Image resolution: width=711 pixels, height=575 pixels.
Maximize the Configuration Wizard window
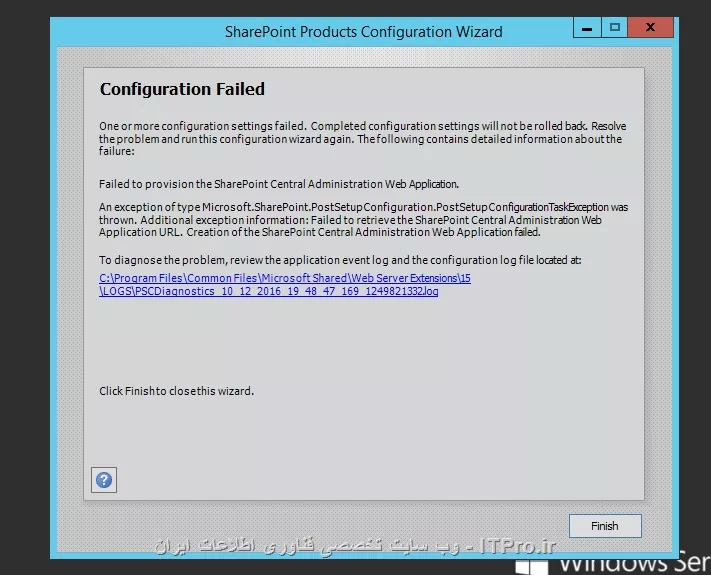614,28
